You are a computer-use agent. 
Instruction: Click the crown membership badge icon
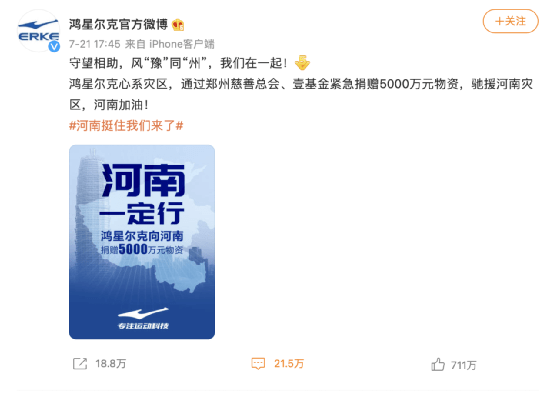(178, 25)
